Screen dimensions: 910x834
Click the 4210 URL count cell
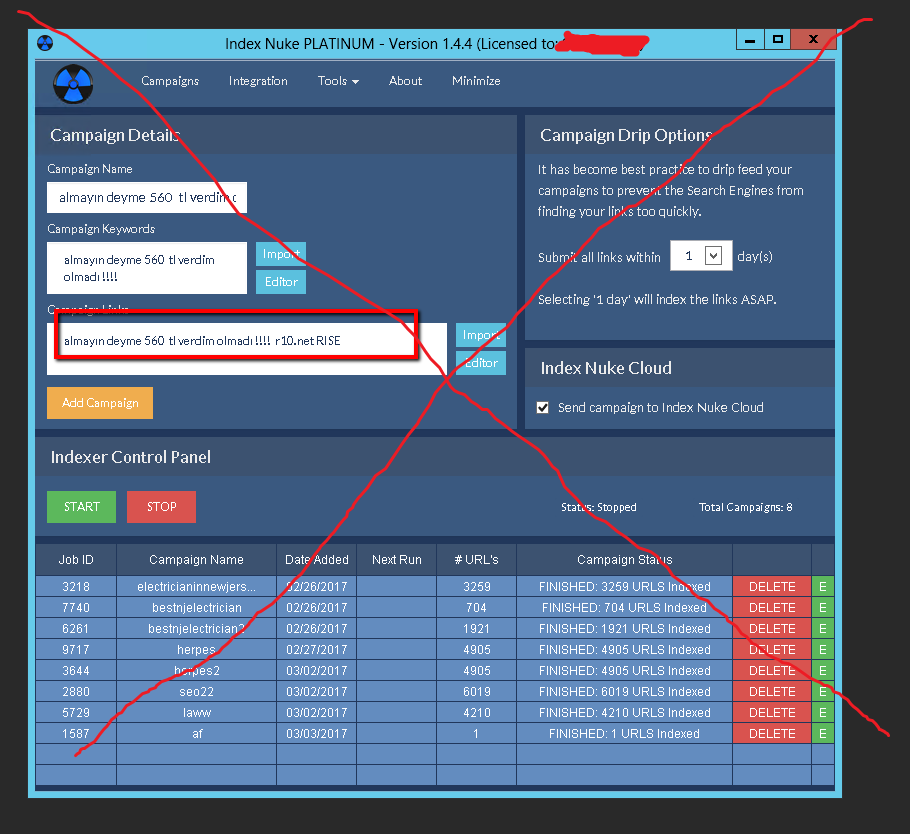(x=476, y=712)
